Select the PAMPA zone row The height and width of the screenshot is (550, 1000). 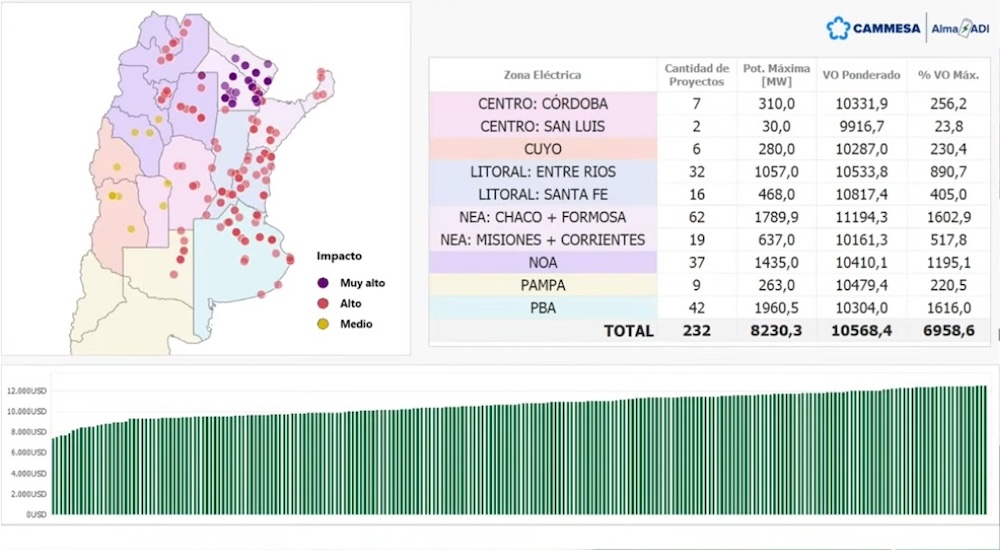[x=710, y=285]
